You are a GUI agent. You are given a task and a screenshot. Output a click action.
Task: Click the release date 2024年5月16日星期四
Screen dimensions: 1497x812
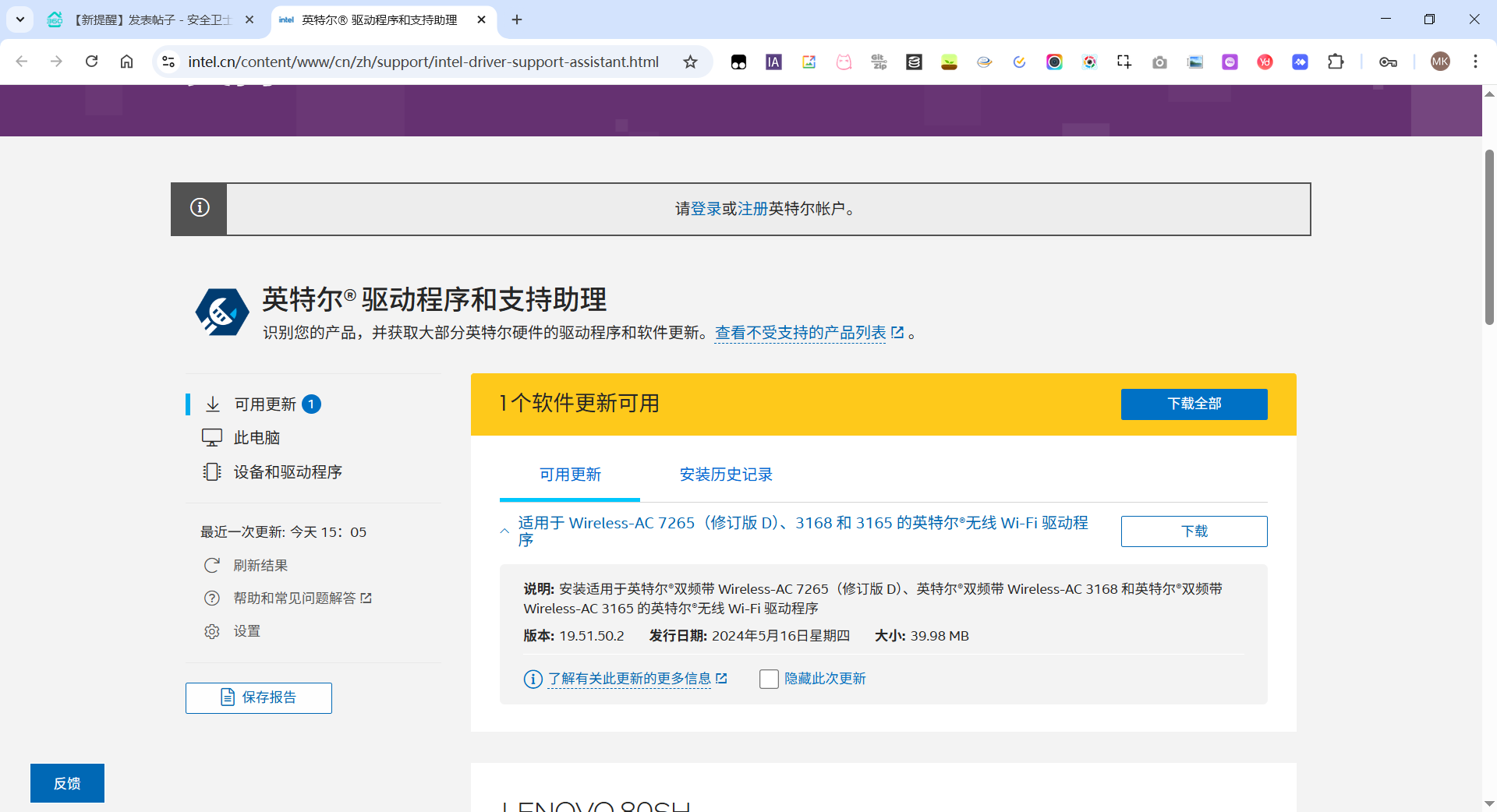780,636
